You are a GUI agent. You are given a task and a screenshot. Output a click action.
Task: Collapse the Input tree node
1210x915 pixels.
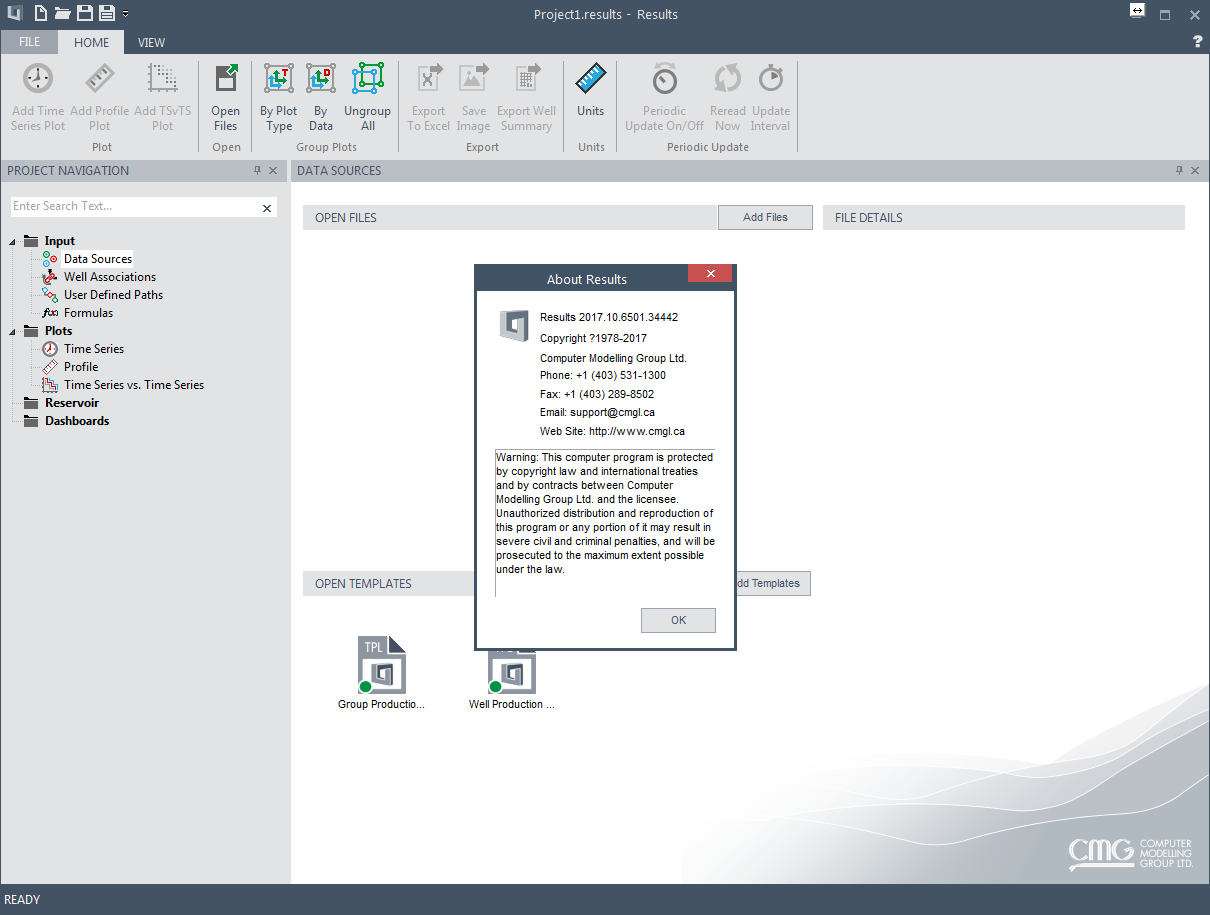(x=14, y=241)
